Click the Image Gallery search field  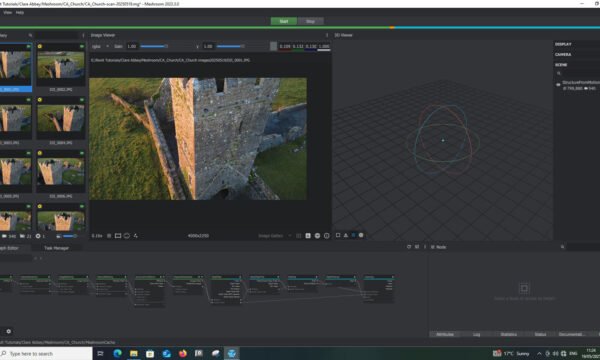click(x=57, y=35)
